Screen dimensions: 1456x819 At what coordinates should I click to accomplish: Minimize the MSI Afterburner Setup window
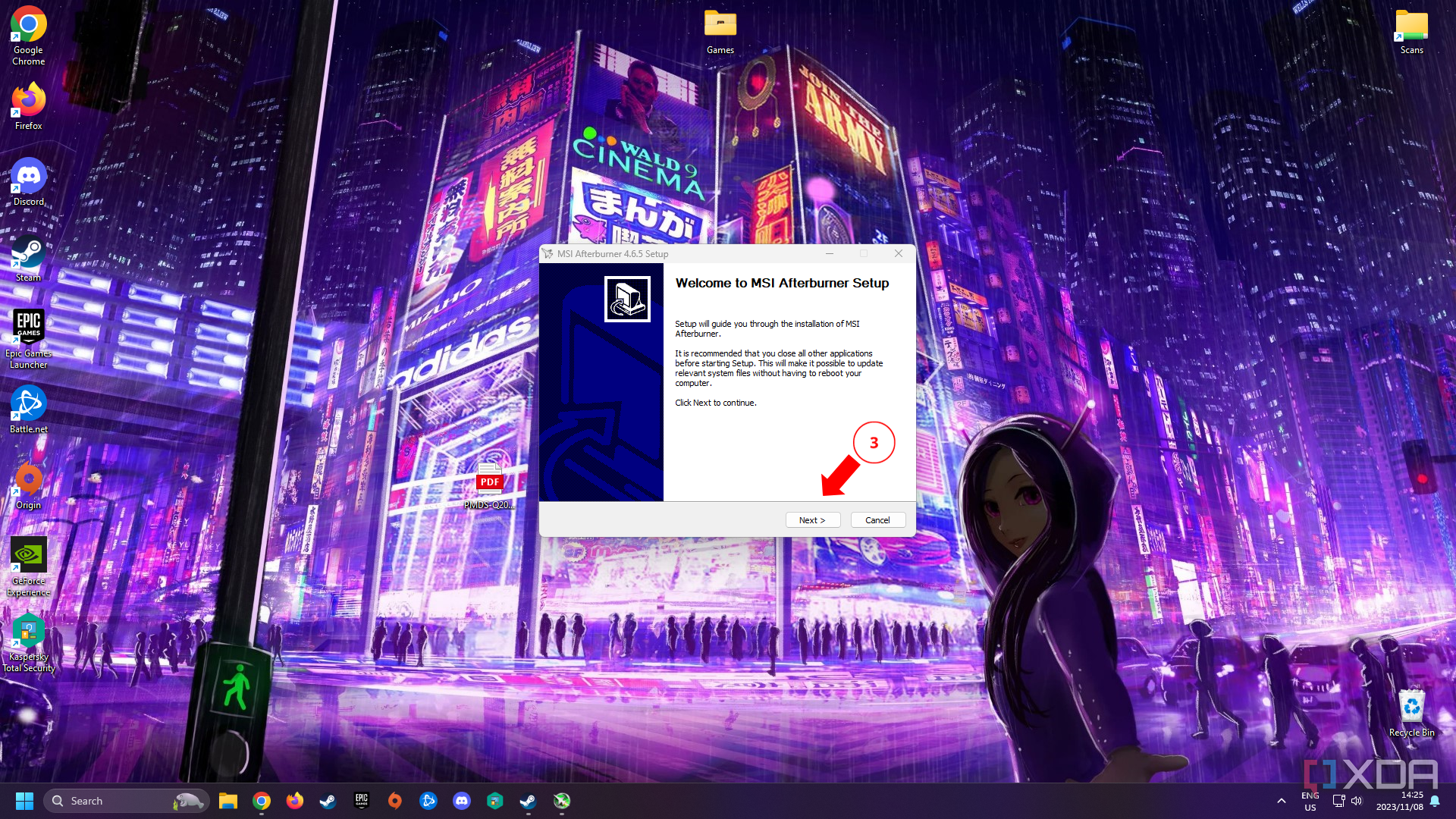(830, 253)
